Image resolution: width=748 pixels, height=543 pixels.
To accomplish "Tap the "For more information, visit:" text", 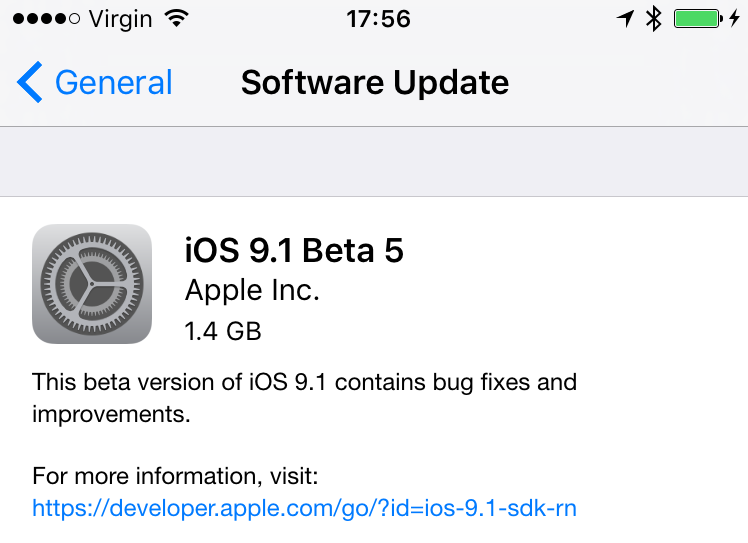I will click(x=175, y=475).
